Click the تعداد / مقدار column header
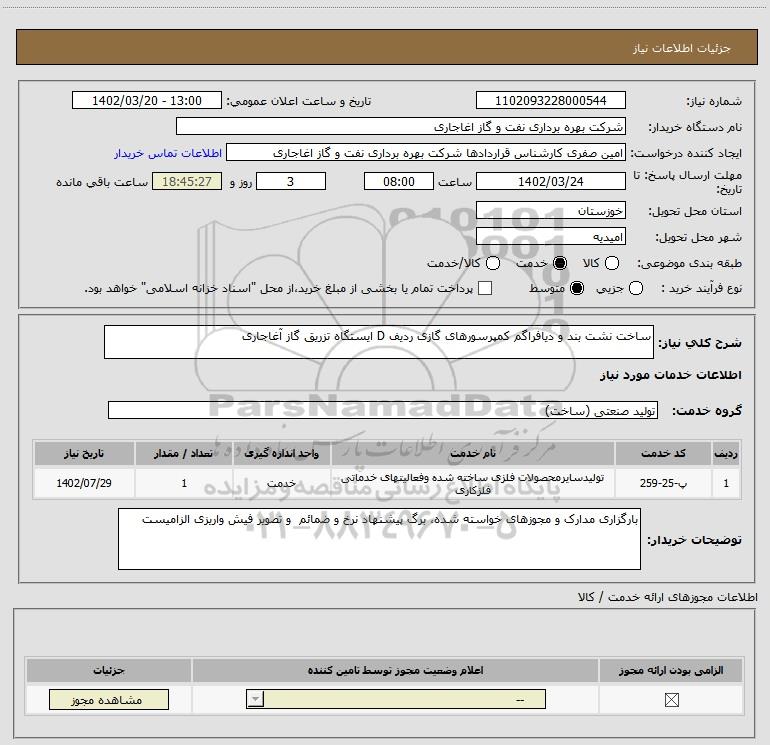770x745 pixels. tap(184, 453)
